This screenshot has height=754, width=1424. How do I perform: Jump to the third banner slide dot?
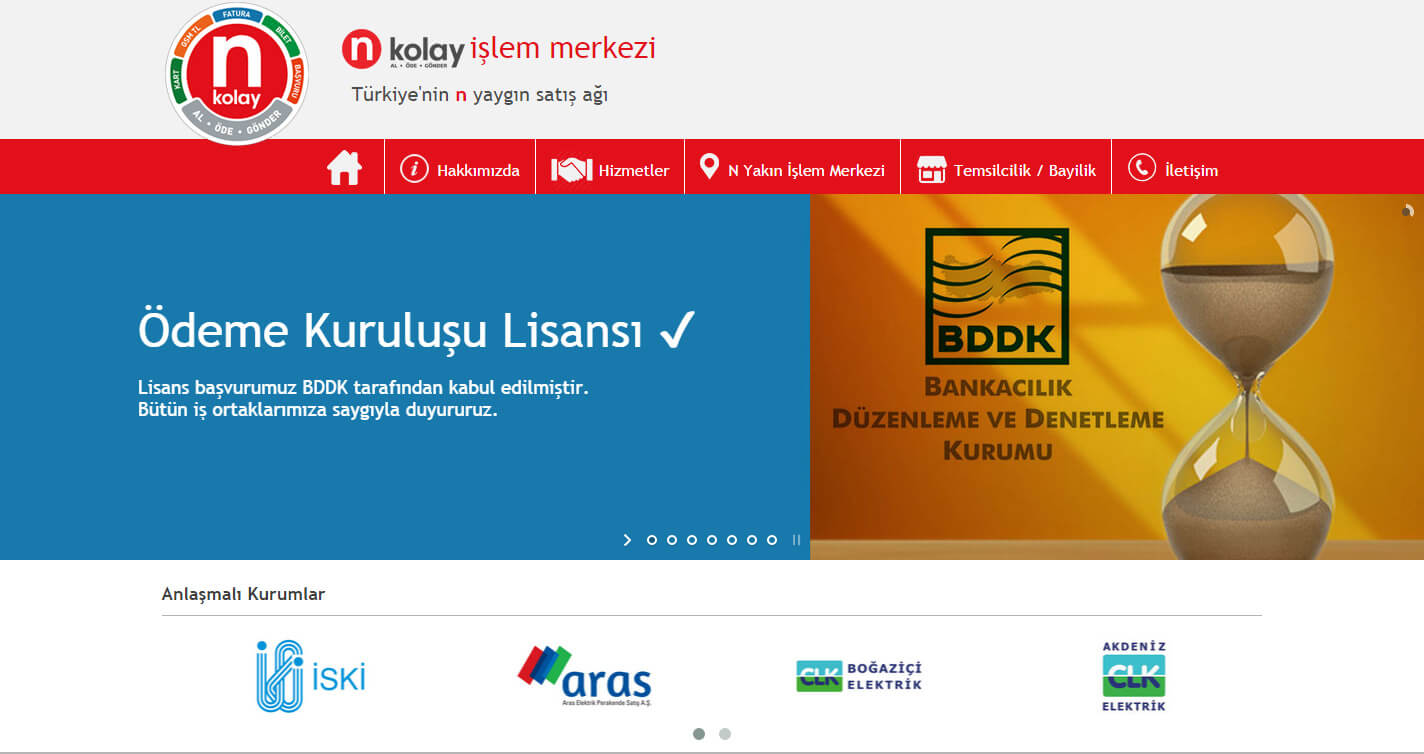coord(692,540)
